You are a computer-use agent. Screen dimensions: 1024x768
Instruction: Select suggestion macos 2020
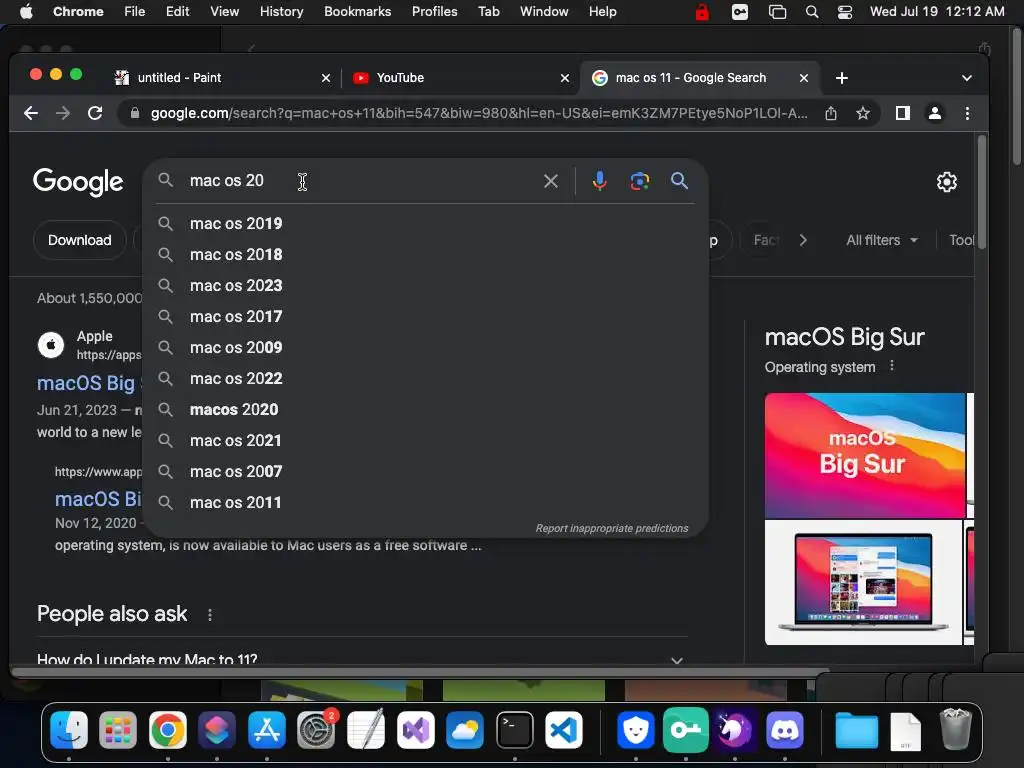(x=425, y=409)
